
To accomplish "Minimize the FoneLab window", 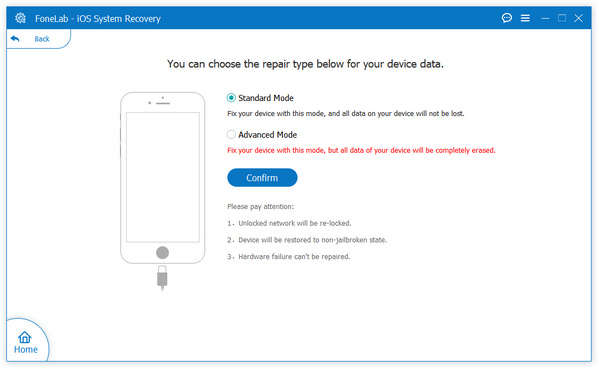I will click(x=545, y=18).
